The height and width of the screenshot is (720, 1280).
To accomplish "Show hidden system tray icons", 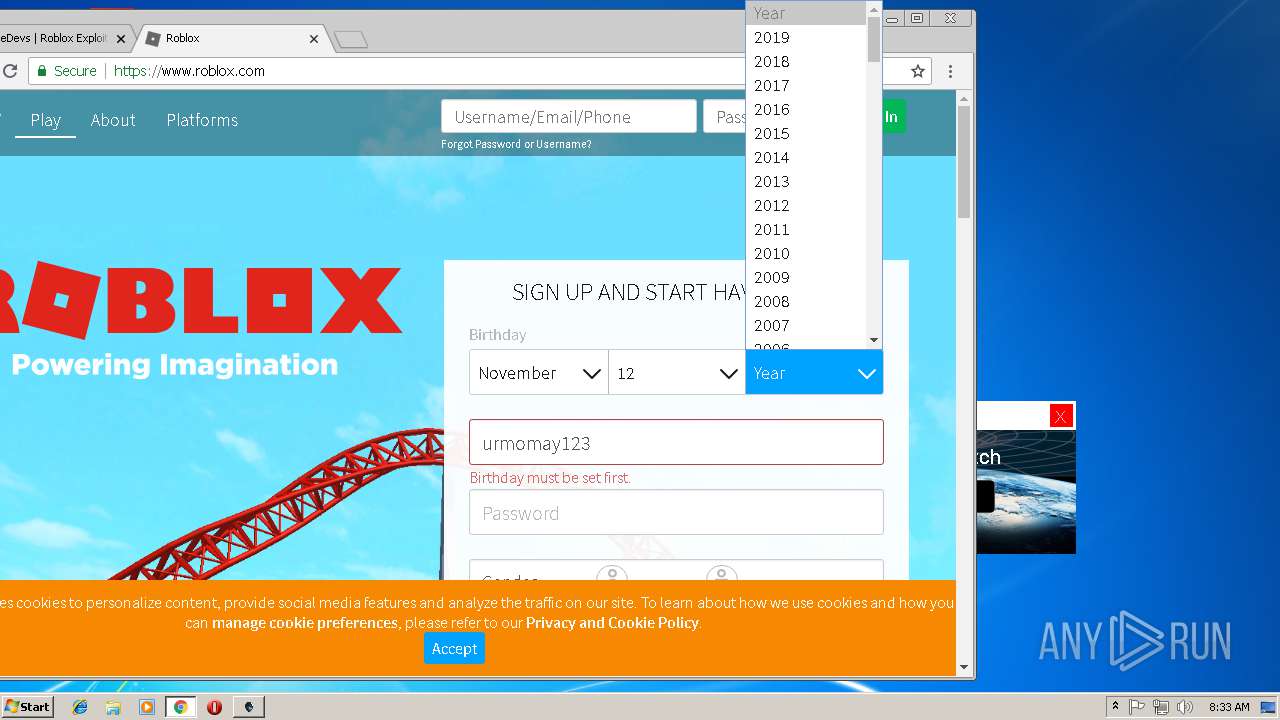I will tap(1115, 707).
